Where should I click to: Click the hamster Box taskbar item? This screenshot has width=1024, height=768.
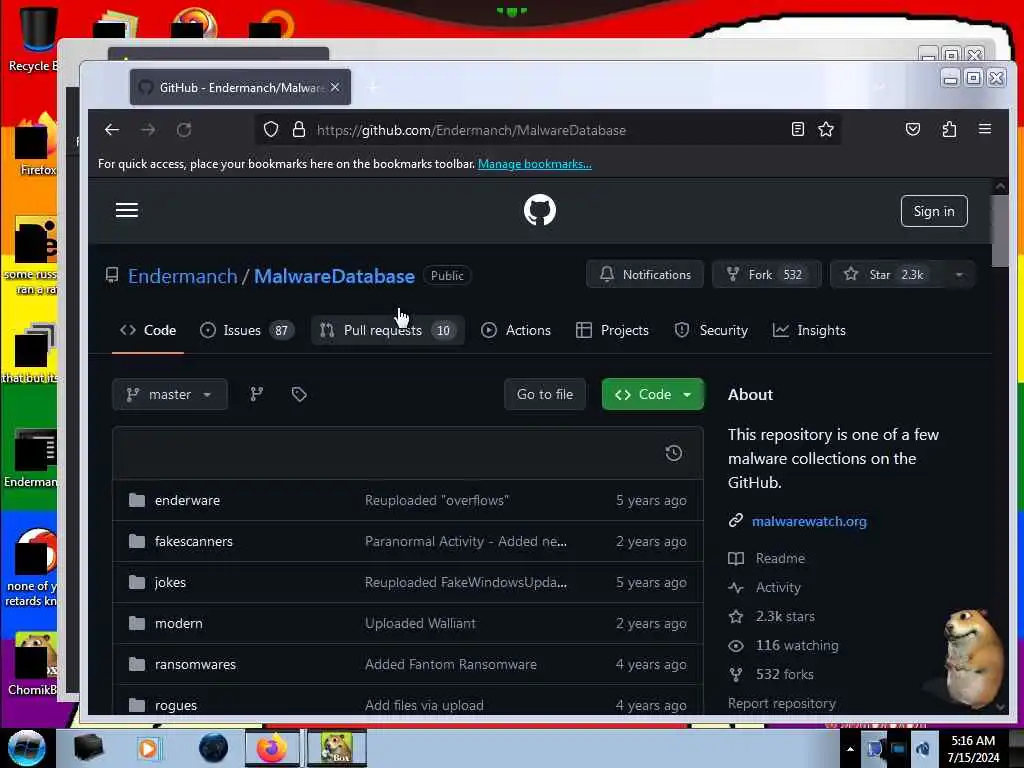point(337,748)
